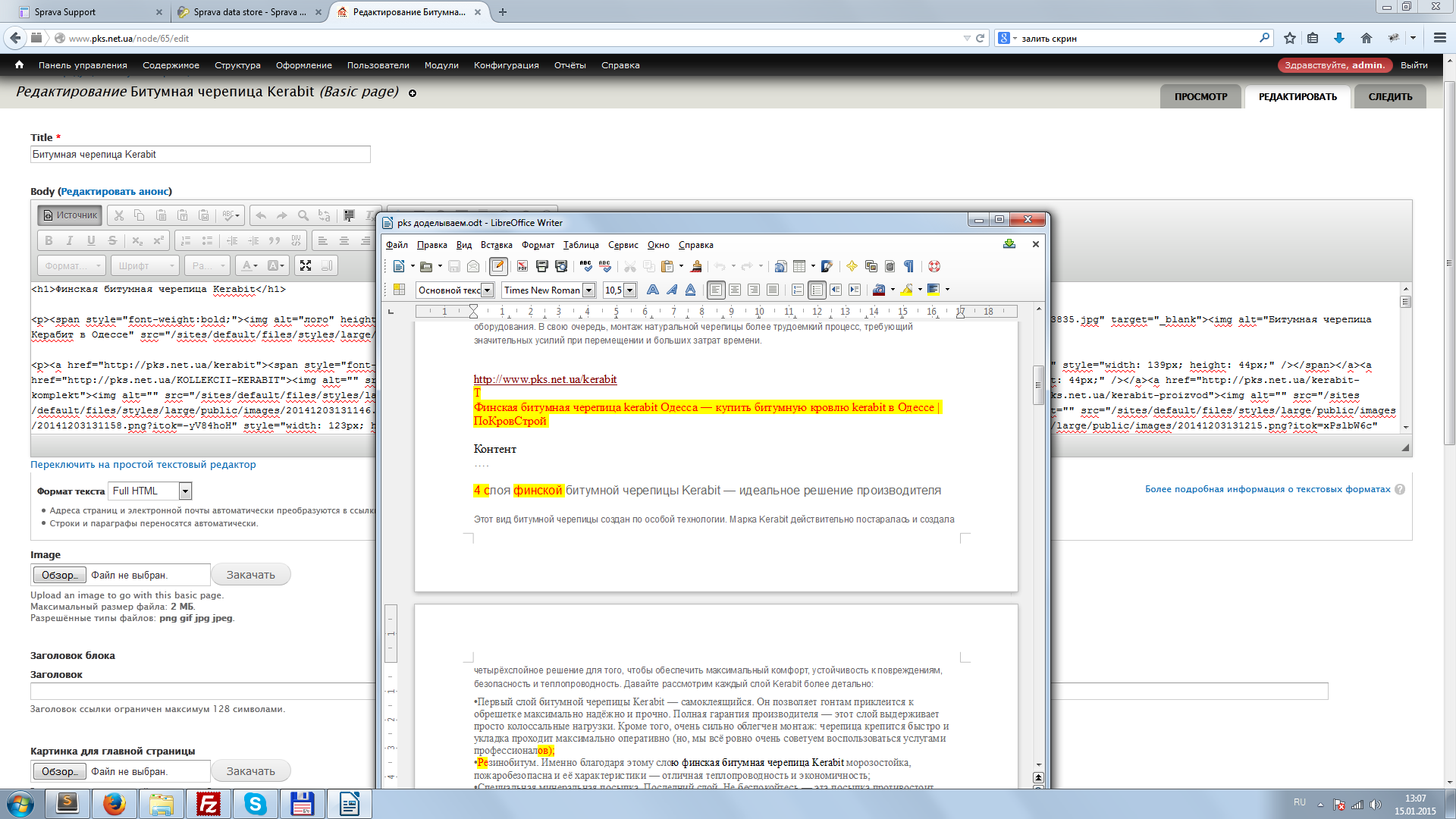
Task: Select Align Right in Writer
Action: point(754,290)
